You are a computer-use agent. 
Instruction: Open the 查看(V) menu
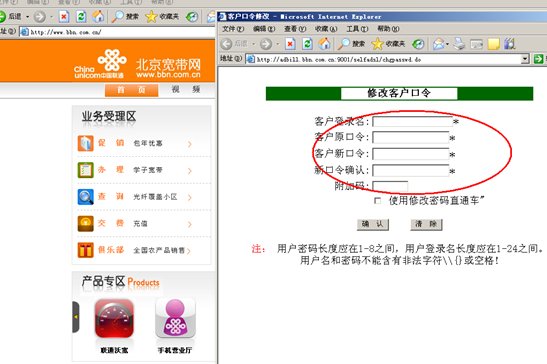(x=295, y=29)
